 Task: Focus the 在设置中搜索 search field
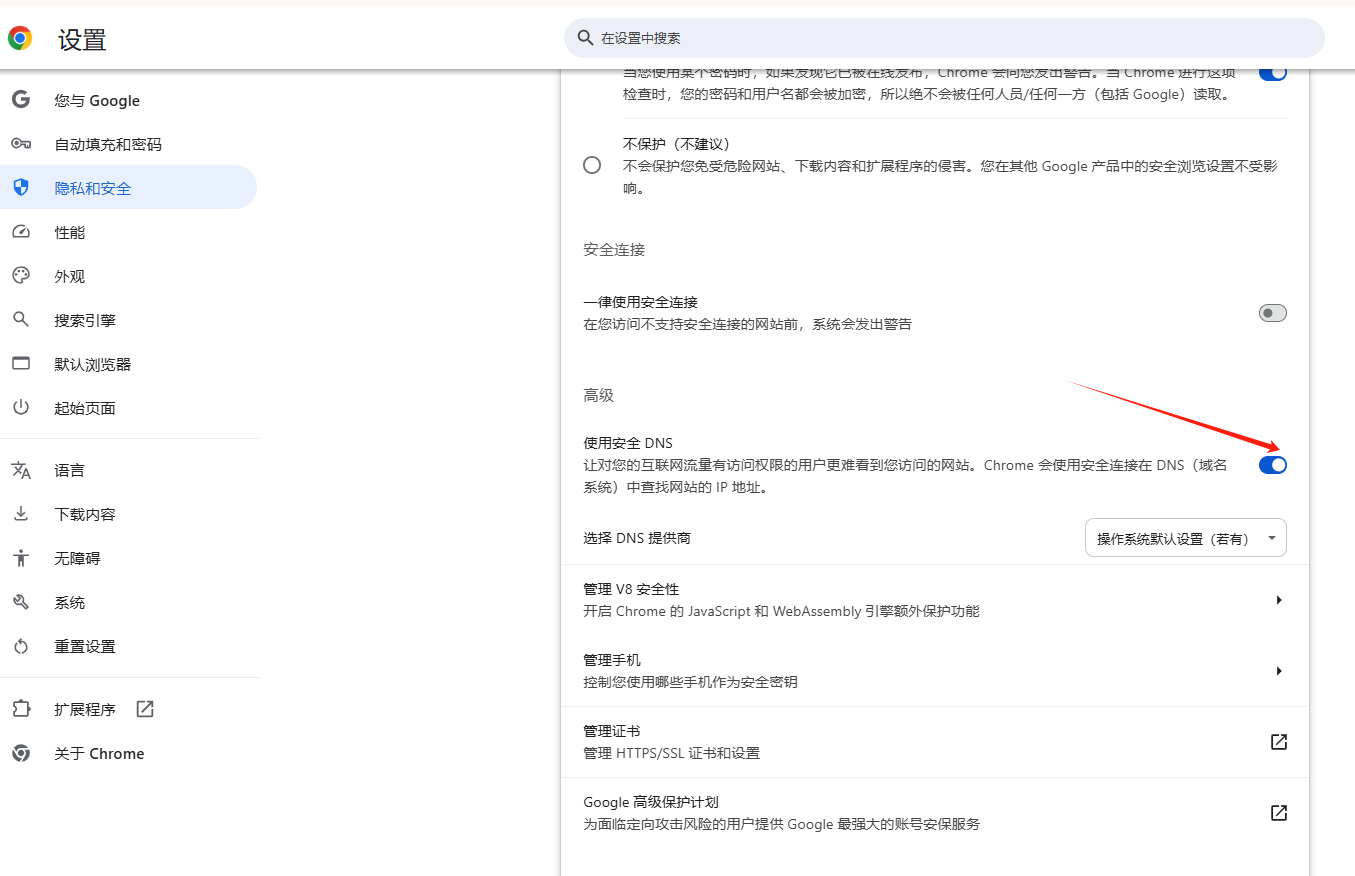[x=944, y=38]
